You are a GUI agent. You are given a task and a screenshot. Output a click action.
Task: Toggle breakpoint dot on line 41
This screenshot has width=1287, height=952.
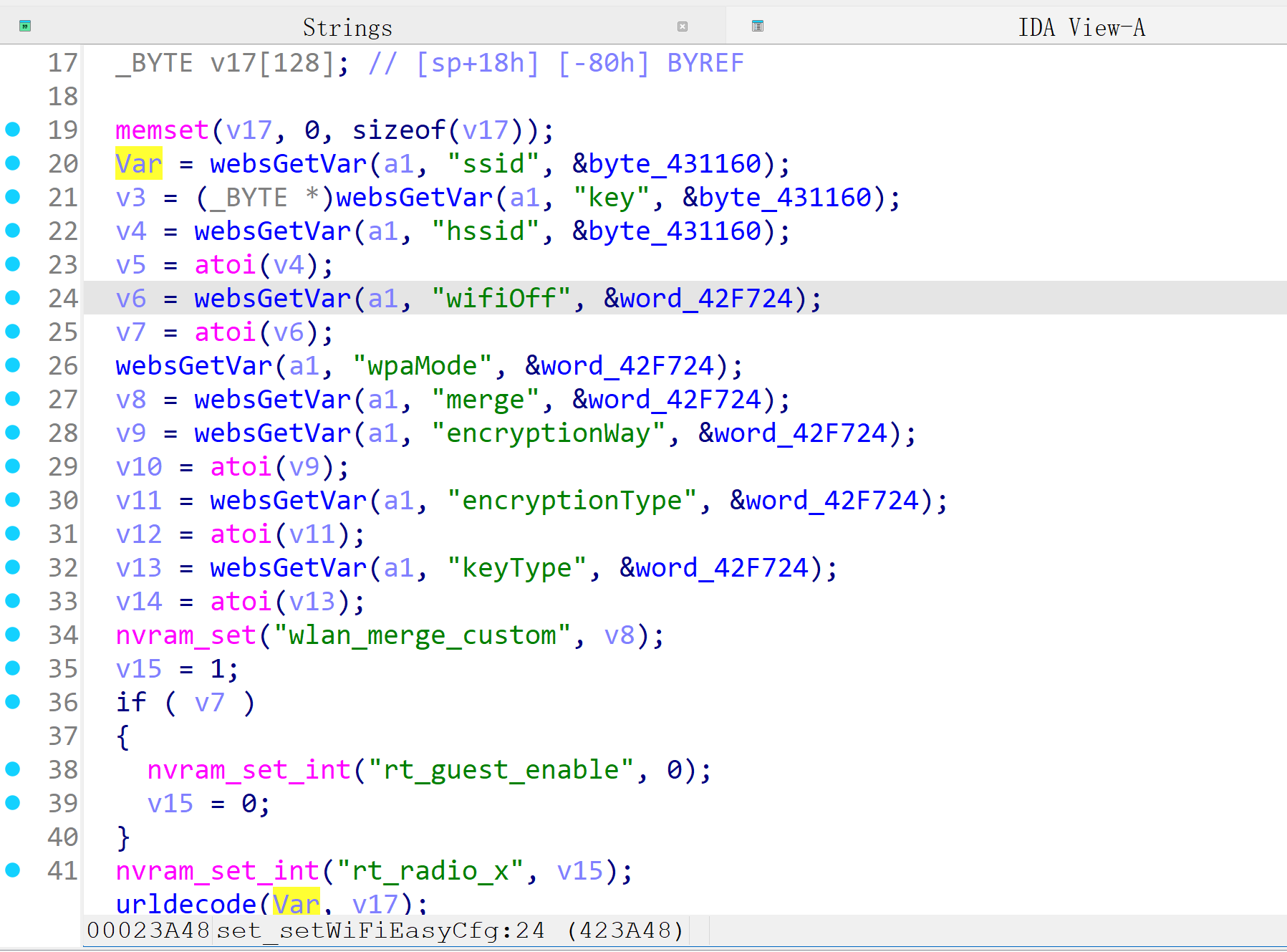tap(13, 870)
